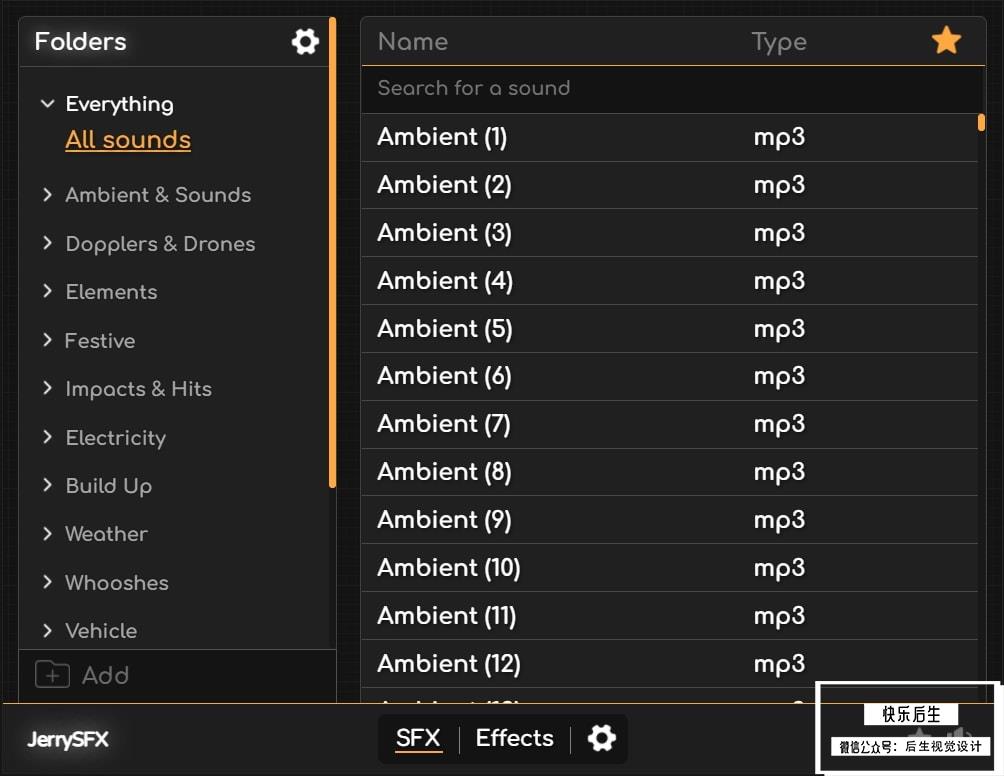Select the Ambient (4) sound
Image resolution: width=1004 pixels, height=776 pixels.
pyautogui.click(x=670, y=281)
